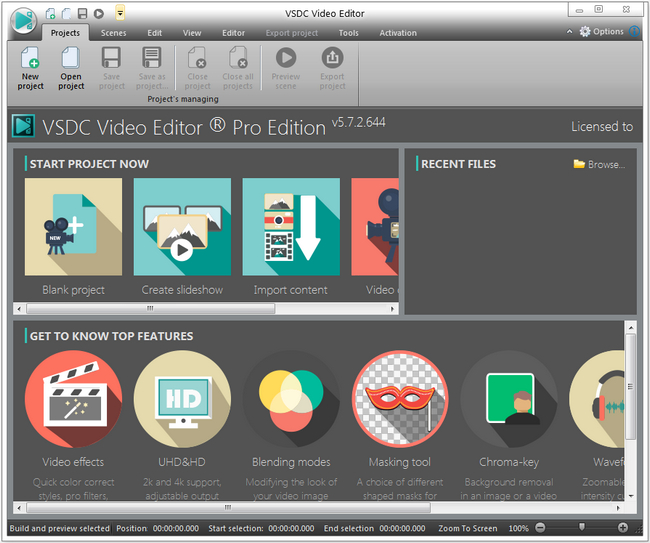Click the Blending modes label text
This screenshot has height=543, width=650.
(x=291, y=462)
